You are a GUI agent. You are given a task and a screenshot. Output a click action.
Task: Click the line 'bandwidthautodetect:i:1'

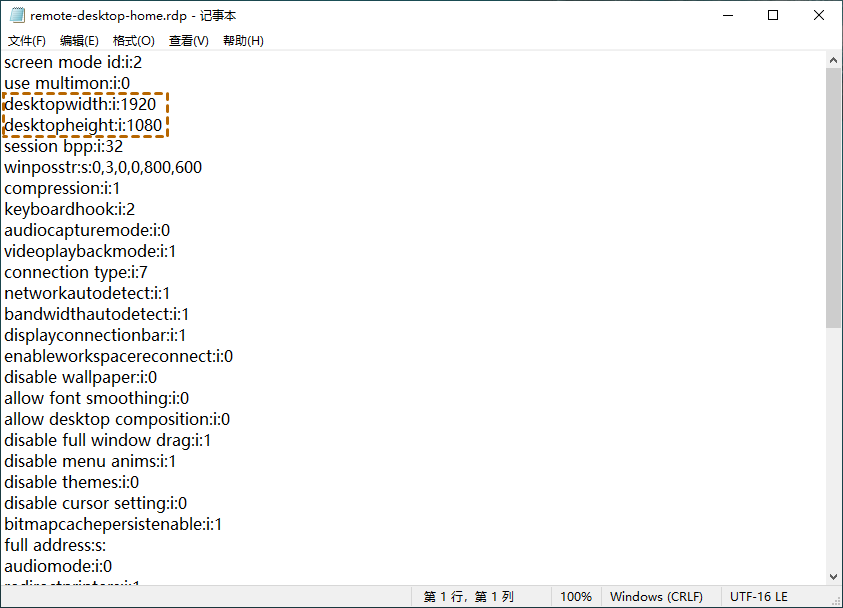[x=97, y=314]
